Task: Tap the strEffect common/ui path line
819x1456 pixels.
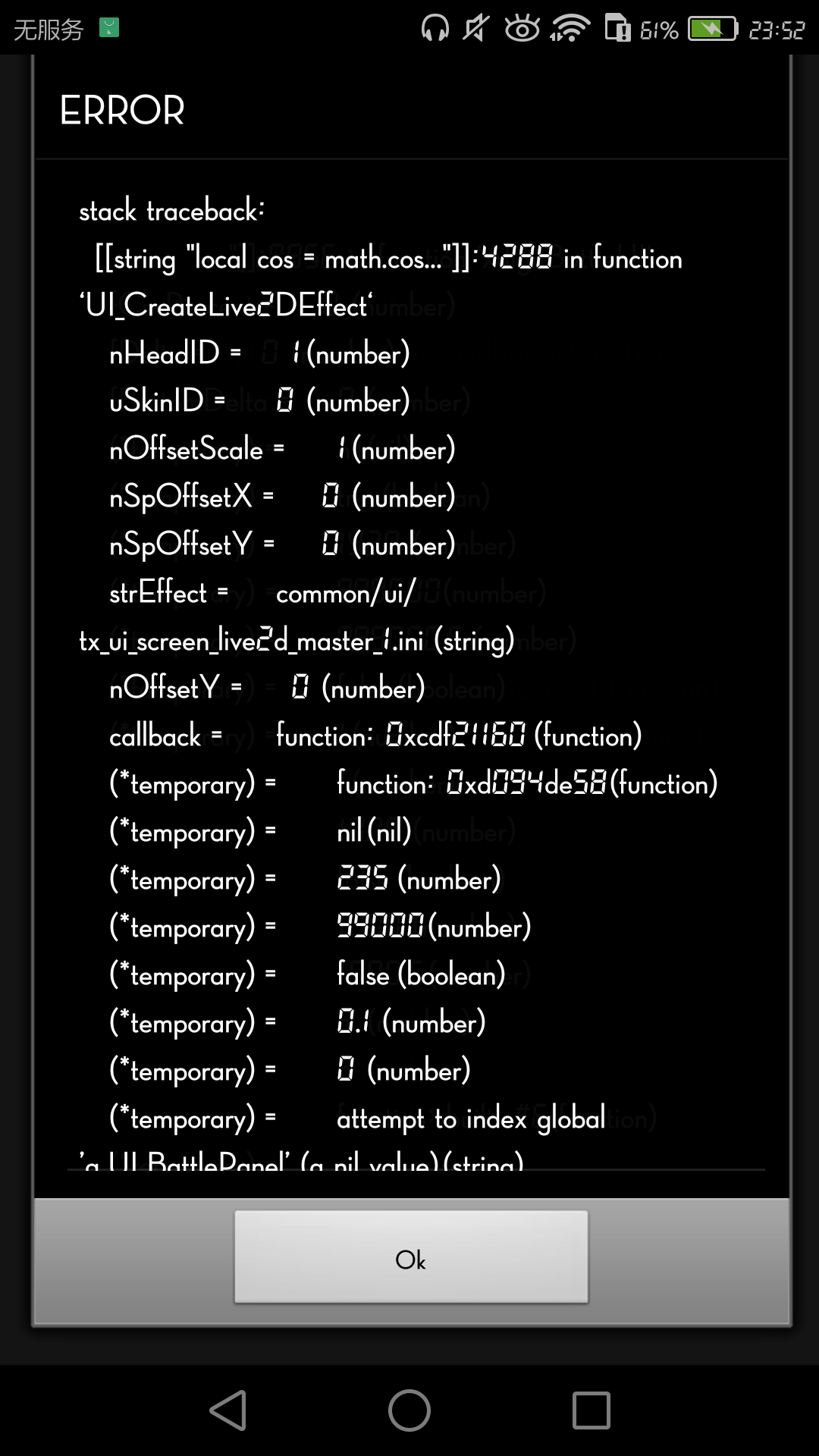Action: click(262, 593)
